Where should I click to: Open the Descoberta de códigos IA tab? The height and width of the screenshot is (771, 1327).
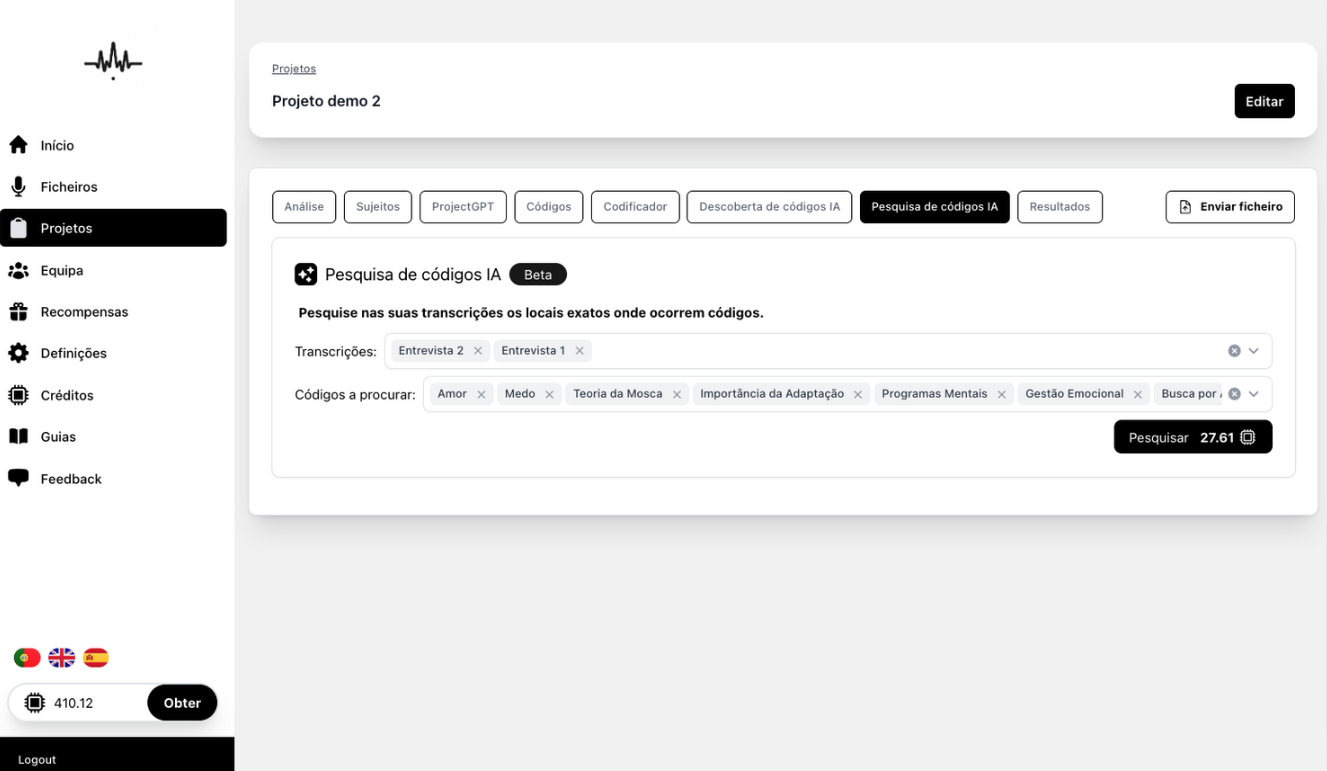coord(769,207)
